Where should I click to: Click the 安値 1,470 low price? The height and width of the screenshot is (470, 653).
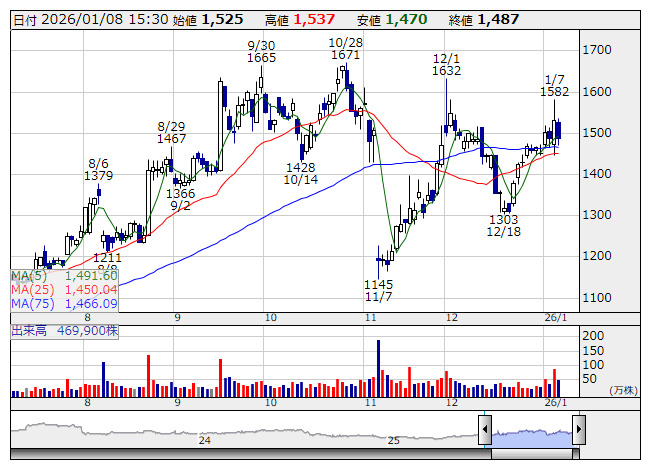point(392,20)
